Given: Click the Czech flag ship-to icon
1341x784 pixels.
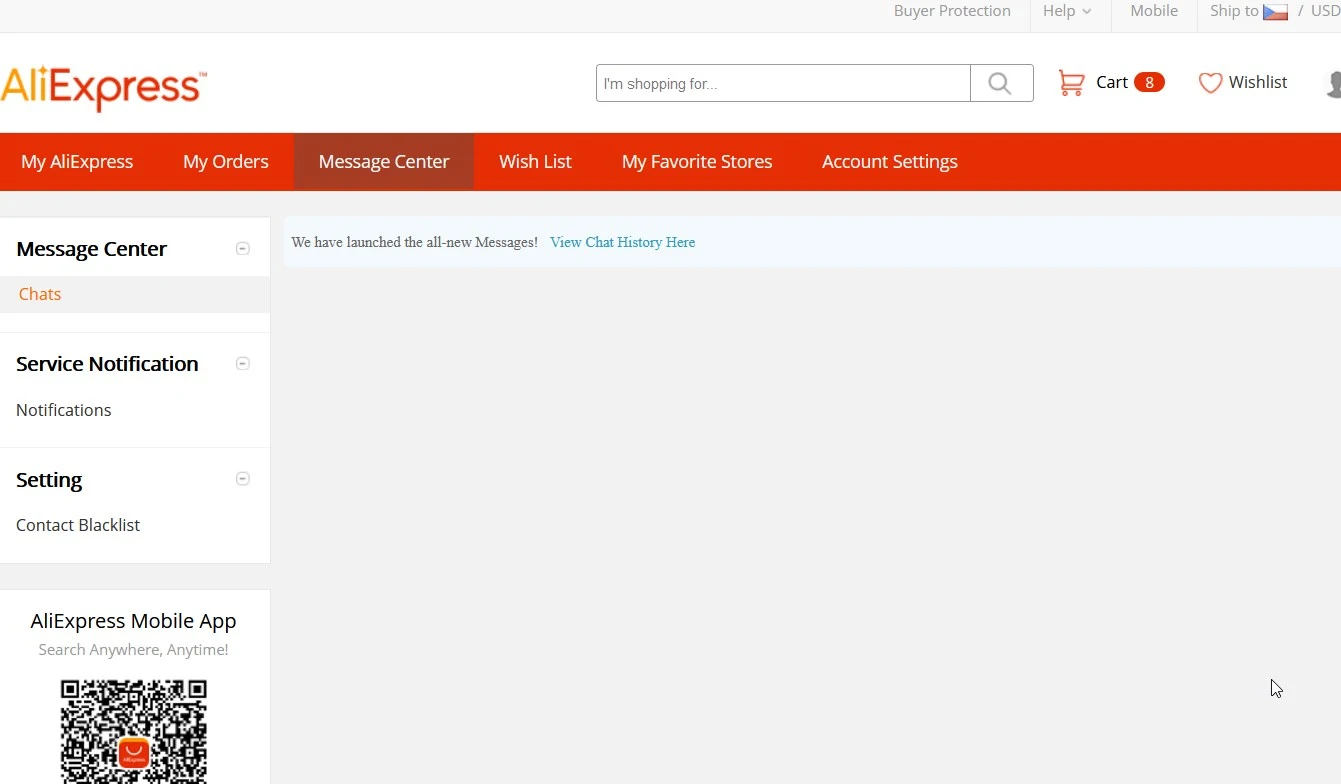Looking at the screenshot, I should pyautogui.click(x=1275, y=12).
